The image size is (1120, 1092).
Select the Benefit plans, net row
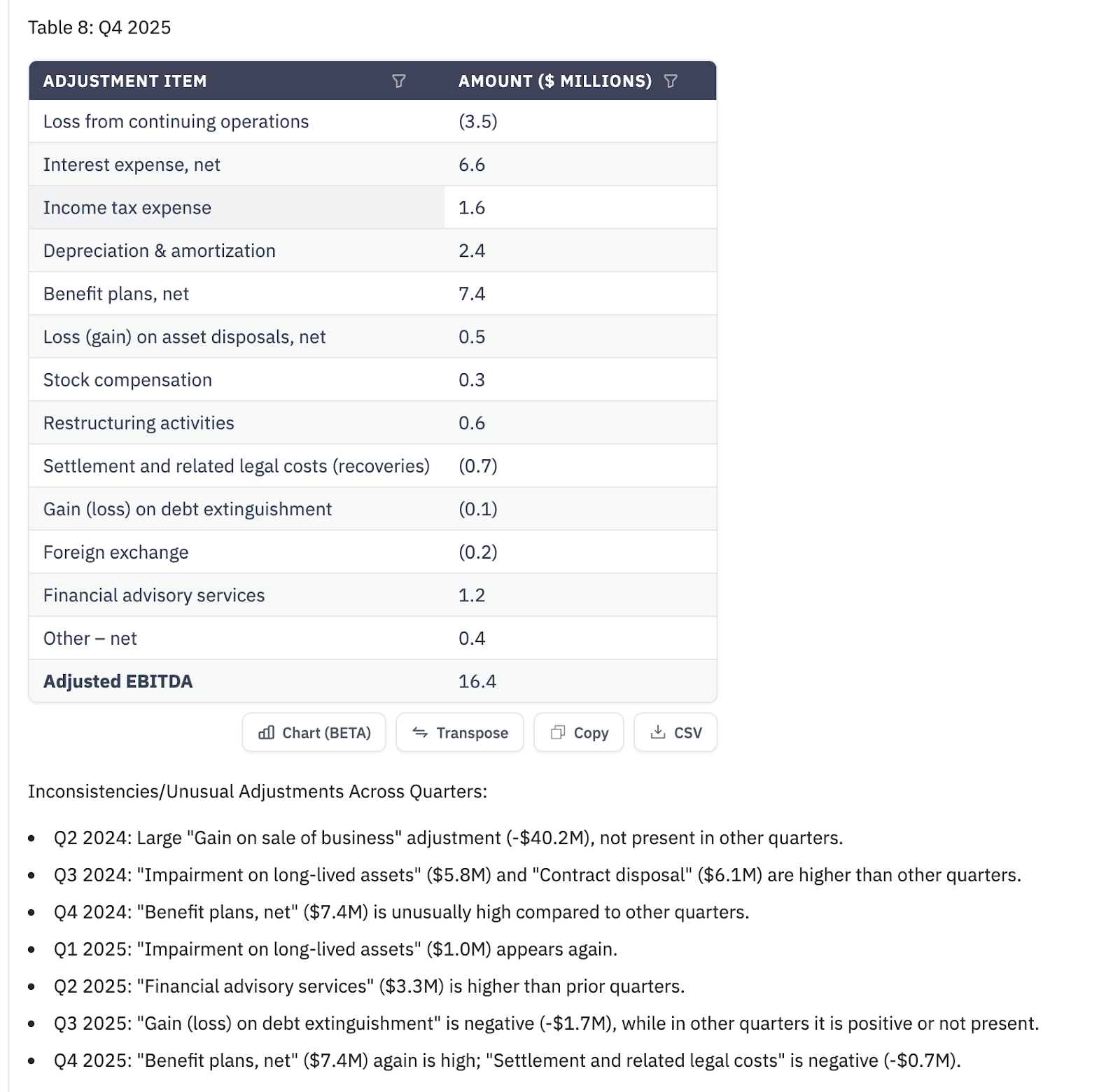point(116,294)
